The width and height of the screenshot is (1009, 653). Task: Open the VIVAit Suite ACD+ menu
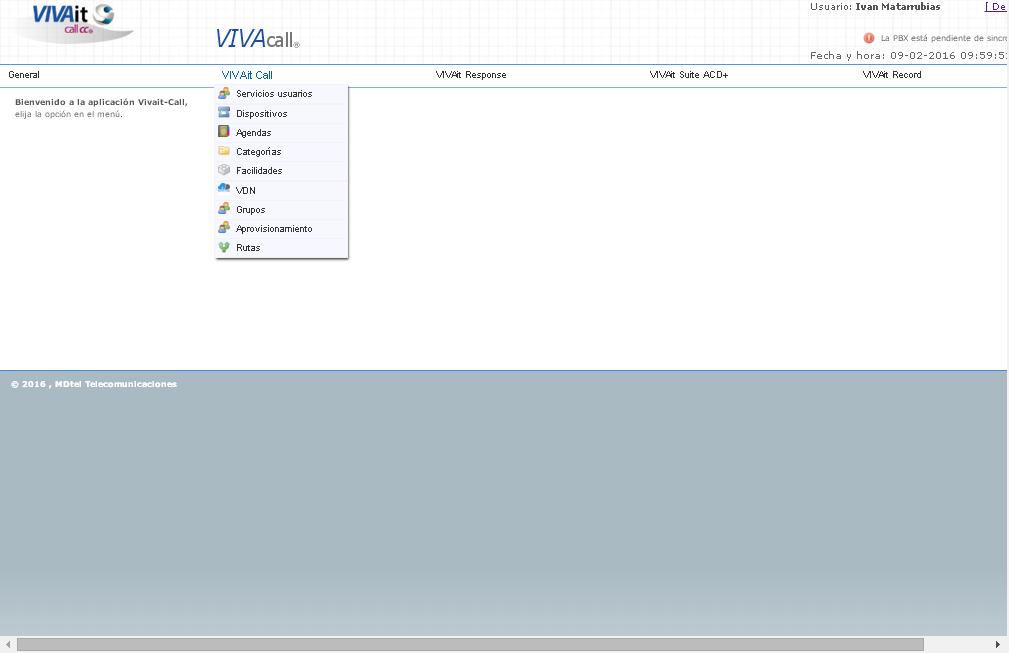(x=689, y=75)
